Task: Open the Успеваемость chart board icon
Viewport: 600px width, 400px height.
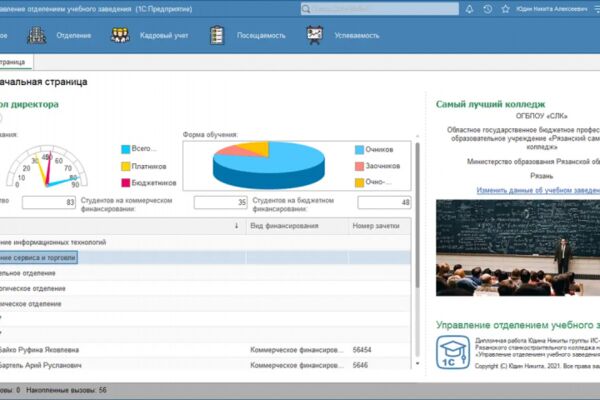Action: point(315,35)
